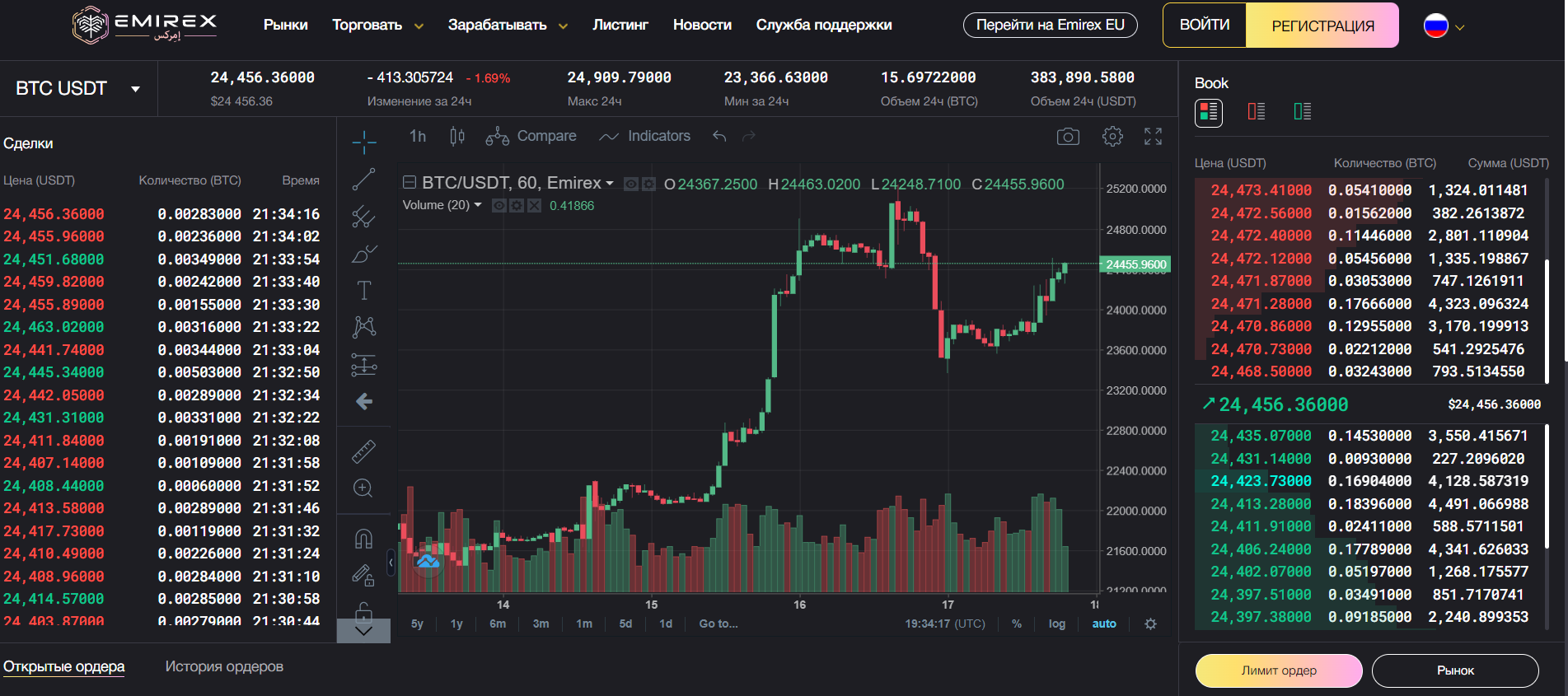Select the Рынок order tab
This screenshot has width=1568, height=696.
click(1455, 670)
